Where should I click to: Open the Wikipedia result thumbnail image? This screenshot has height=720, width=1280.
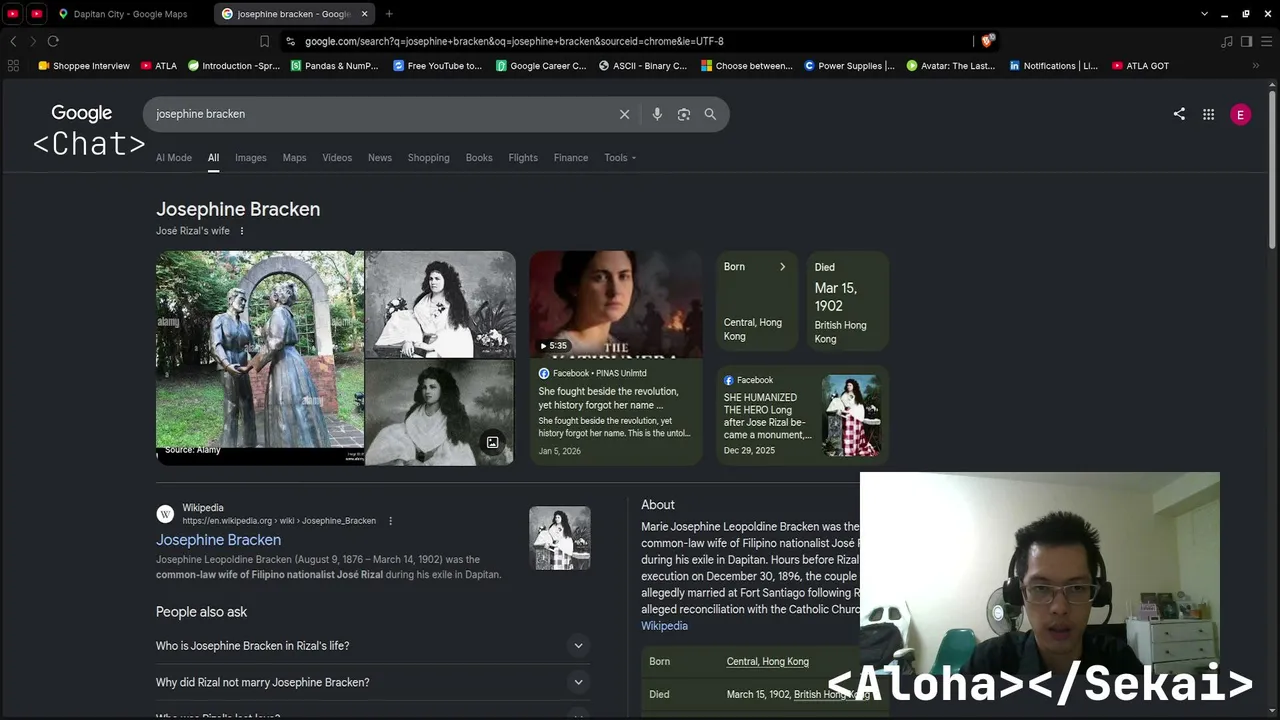(560, 538)
